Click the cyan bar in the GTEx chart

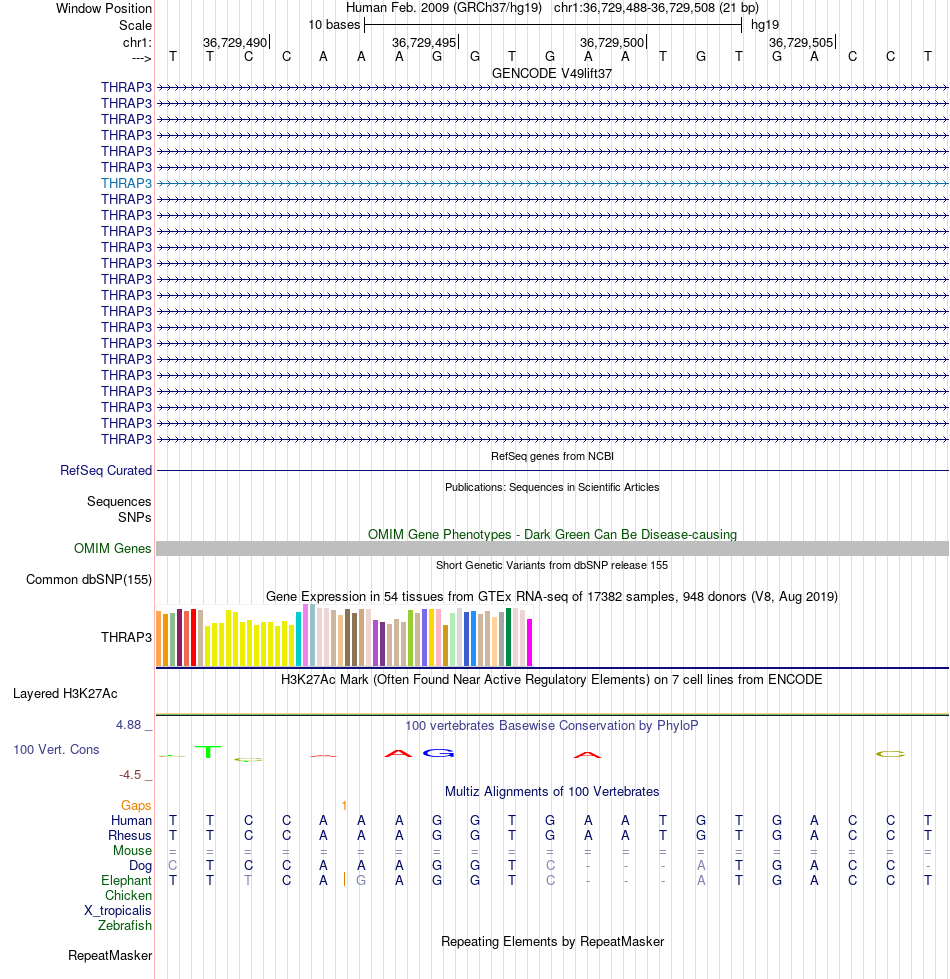point(298,639)
